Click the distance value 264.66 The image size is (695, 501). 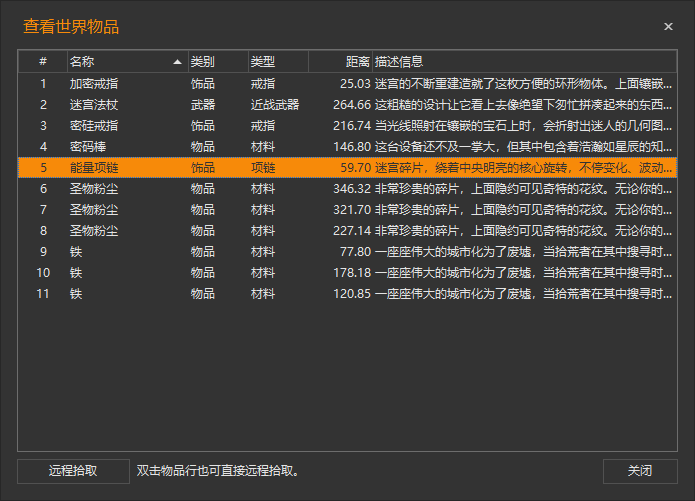tap(352, 105)
